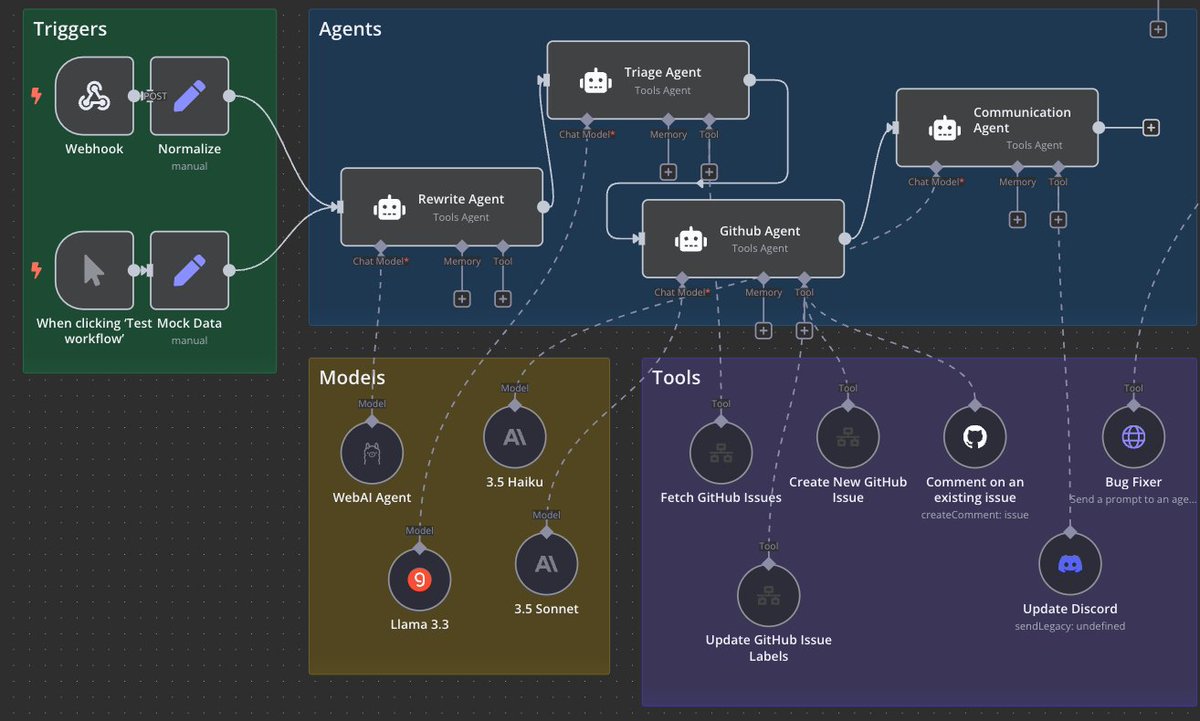Open the Llama 3.3 model node
The image size is (1200, 721).
tap(419, 580)
